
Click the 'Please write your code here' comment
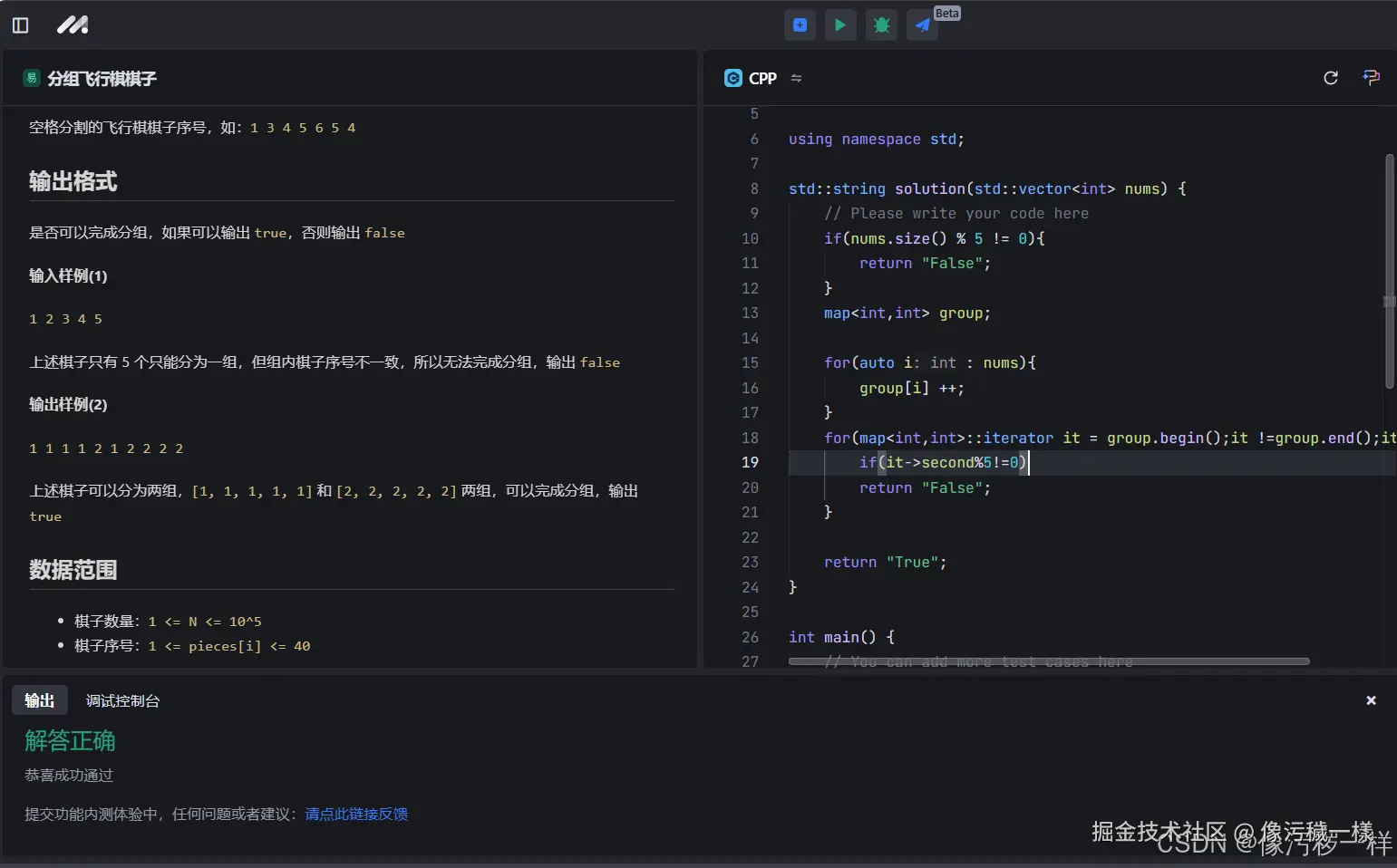956,213
